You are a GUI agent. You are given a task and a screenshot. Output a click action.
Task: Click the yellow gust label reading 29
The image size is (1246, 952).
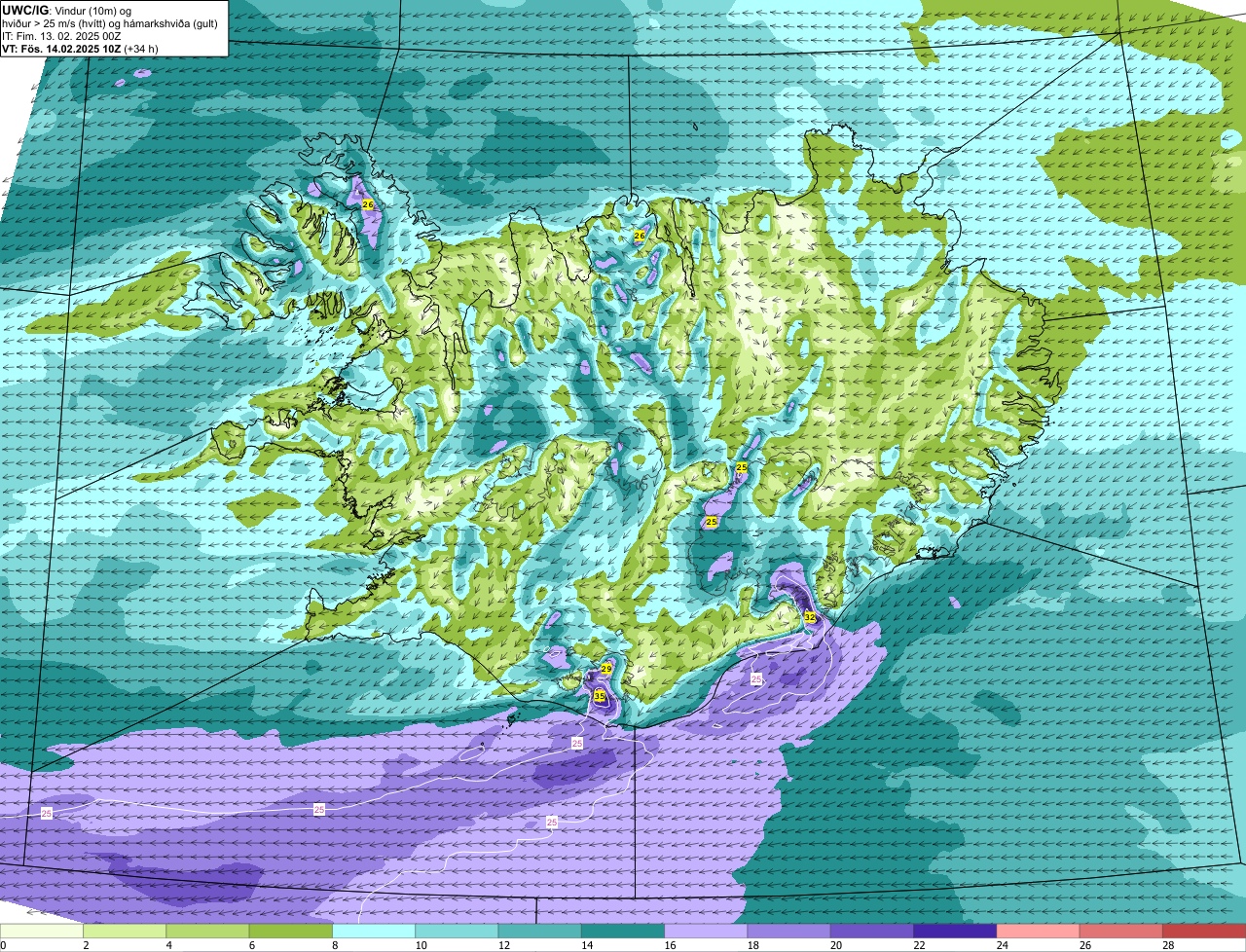point(606,669)
